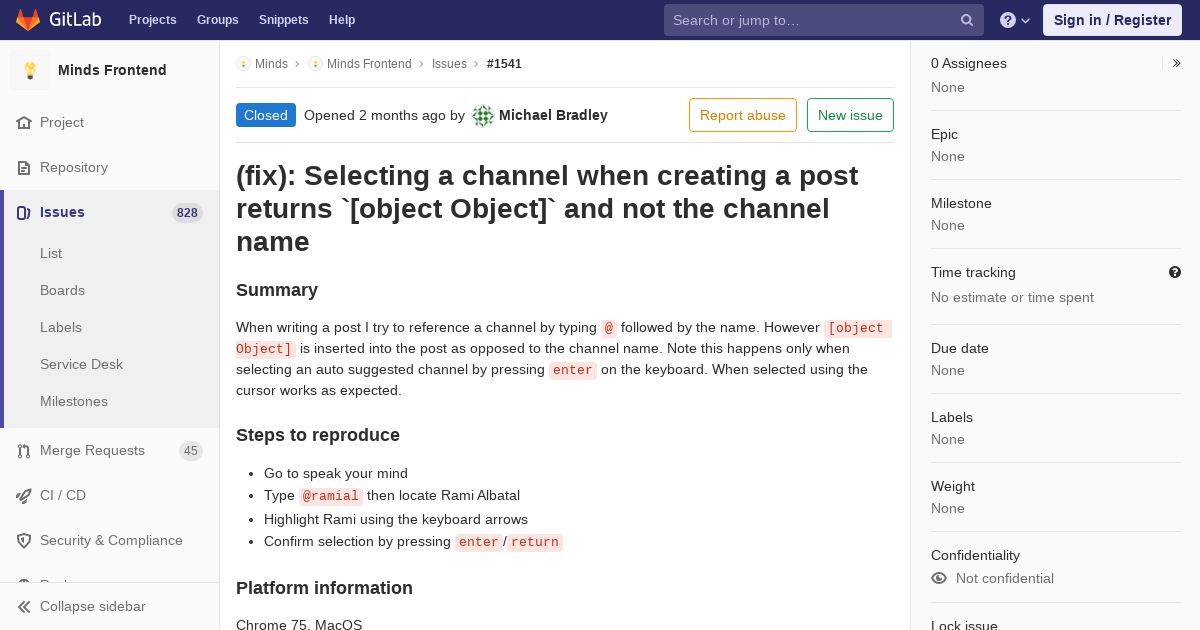Click the Platform information heading

[324, 588]
